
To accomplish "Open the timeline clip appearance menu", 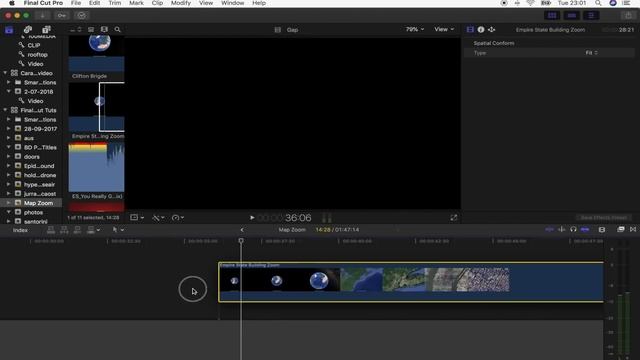I will (602, 230).
